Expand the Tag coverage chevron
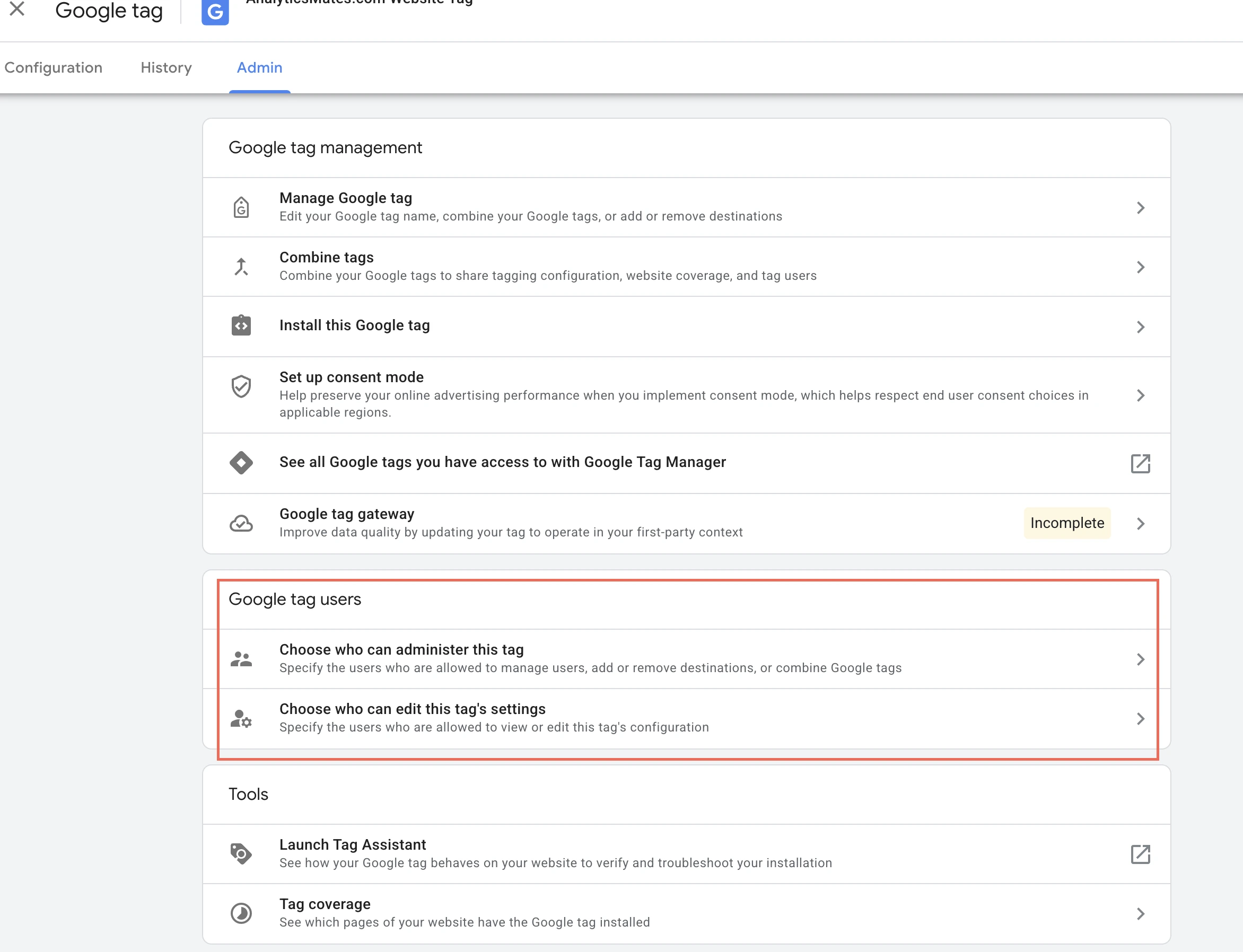 1141,914
